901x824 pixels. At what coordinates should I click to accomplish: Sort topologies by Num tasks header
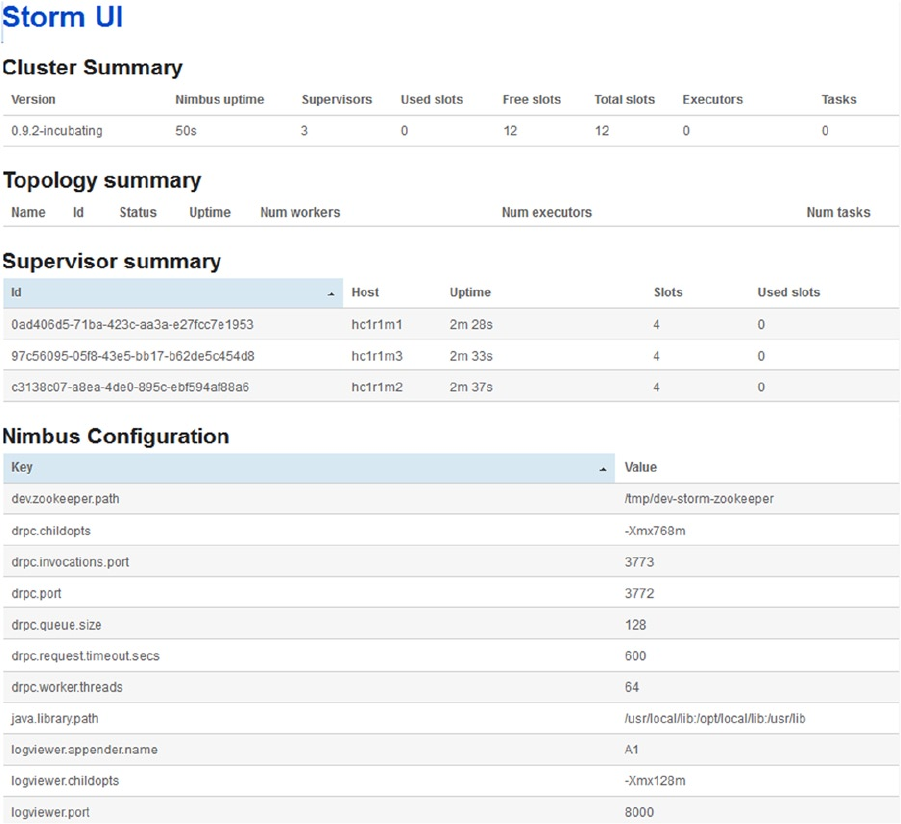[x=838, y=213]
